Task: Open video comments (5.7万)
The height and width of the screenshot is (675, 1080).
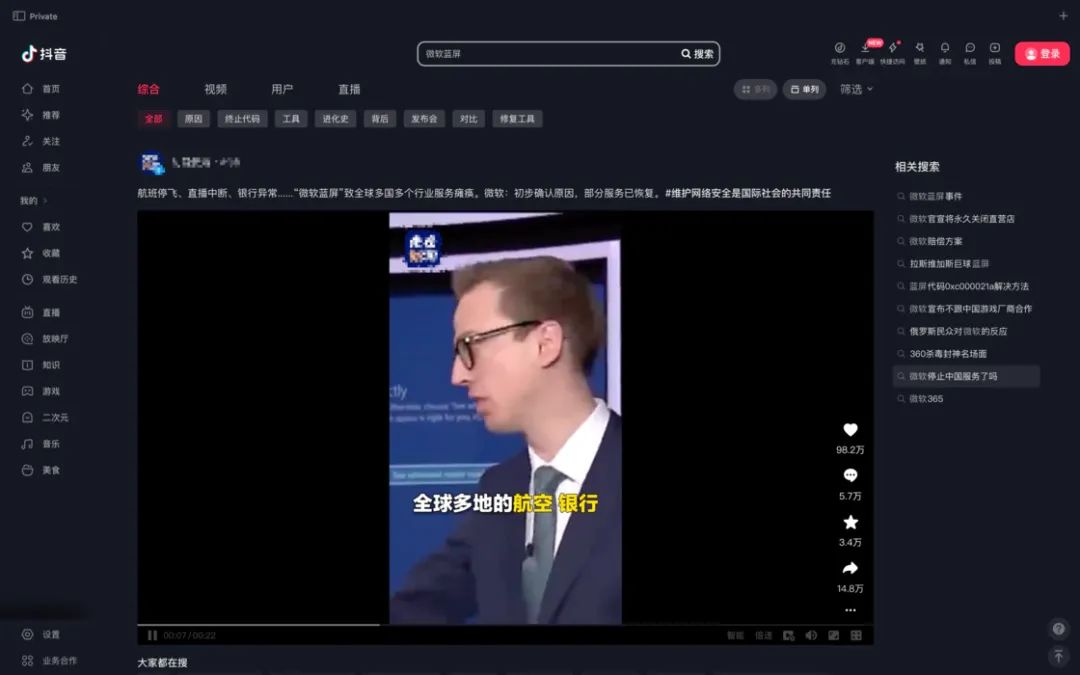Action: click(851, 475)
